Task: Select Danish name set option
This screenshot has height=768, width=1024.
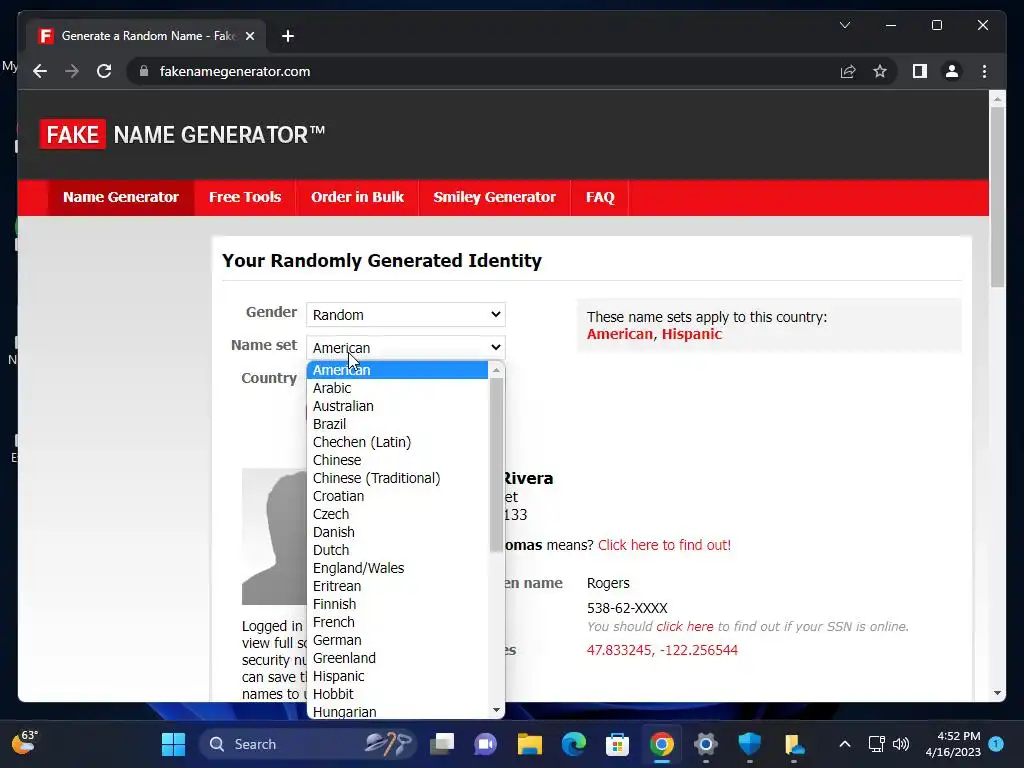Action: pos(398,532)
